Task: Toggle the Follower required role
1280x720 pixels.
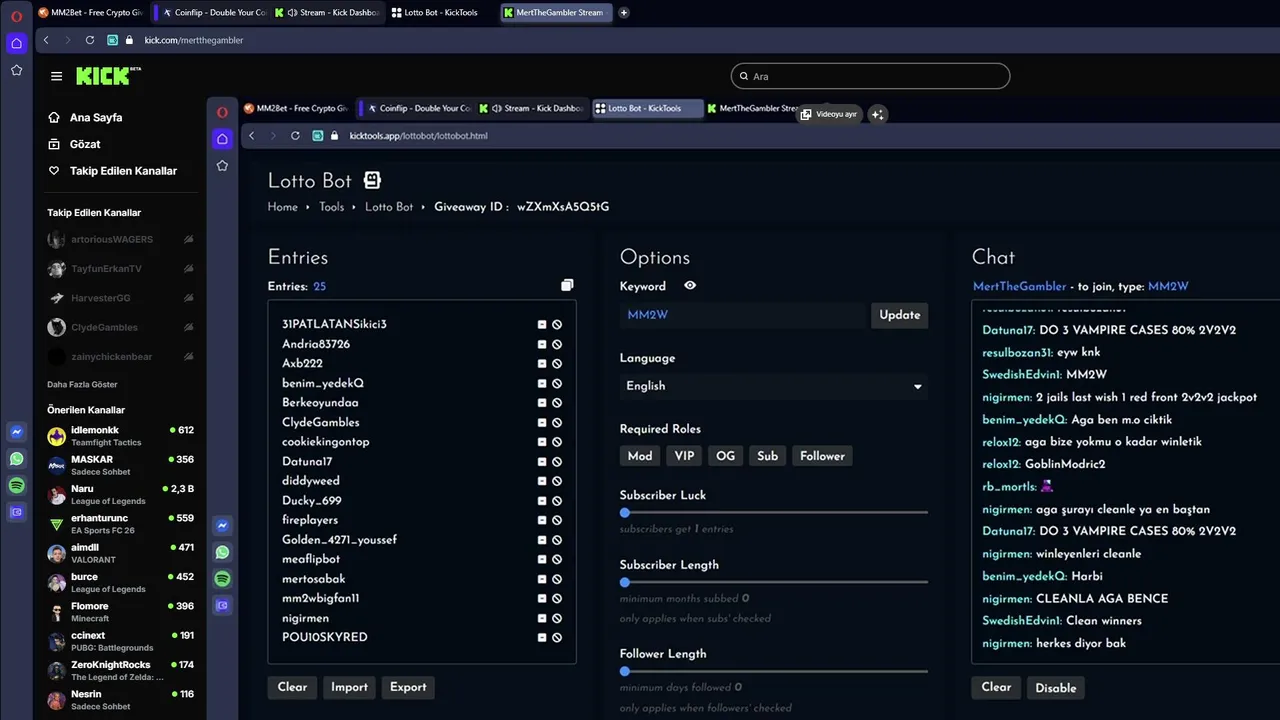Action: tap(822, 456)
